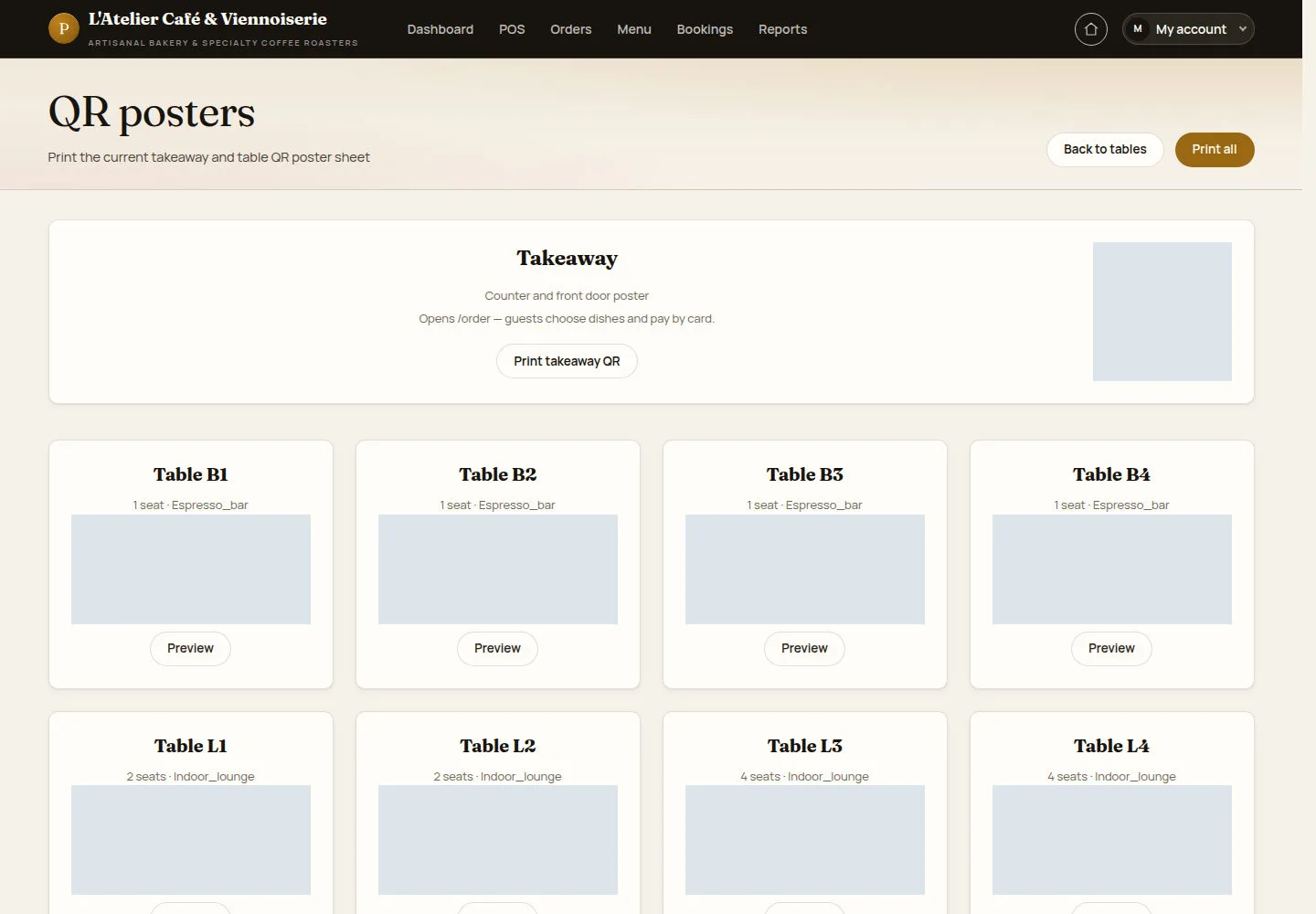The height and width of the screenshot is (914, 1316).
Task: Click the Takeaway QR code image
Action: coord(1162,312)
